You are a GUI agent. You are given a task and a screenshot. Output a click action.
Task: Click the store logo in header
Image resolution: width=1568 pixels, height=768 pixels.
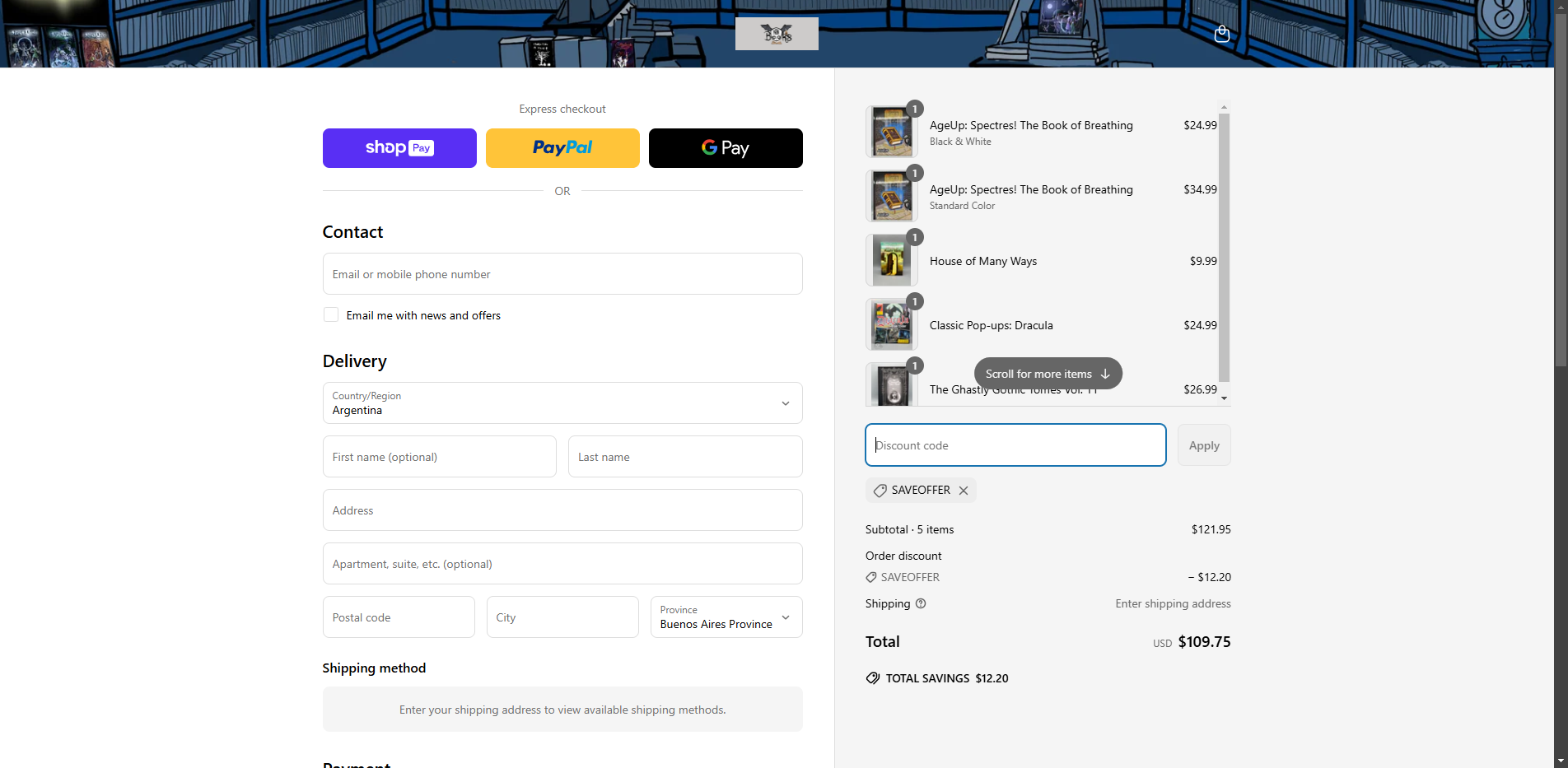tap(777, 34)
